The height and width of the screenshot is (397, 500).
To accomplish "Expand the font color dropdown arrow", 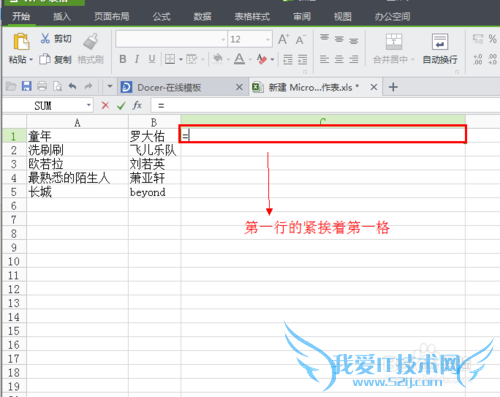I will [250, 60].
